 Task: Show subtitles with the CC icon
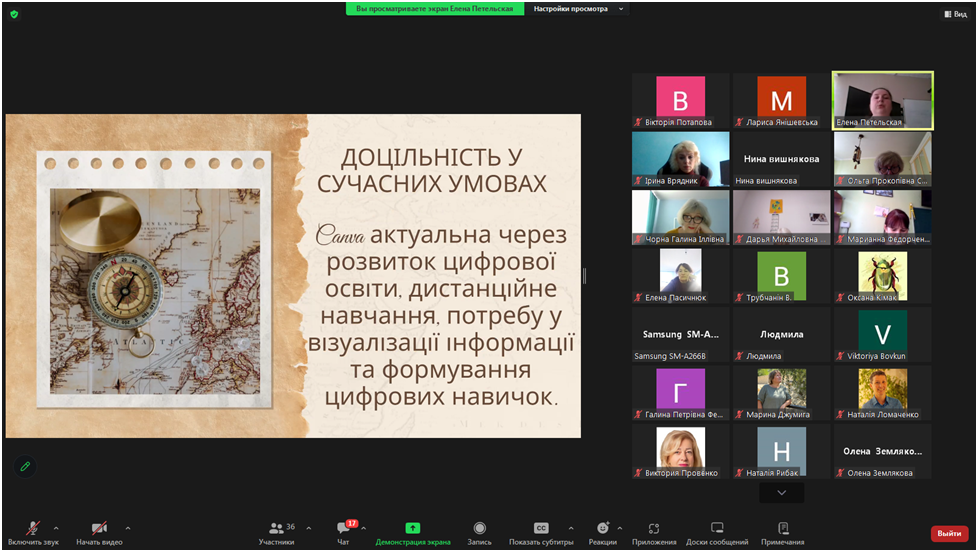tap(541, 528)
